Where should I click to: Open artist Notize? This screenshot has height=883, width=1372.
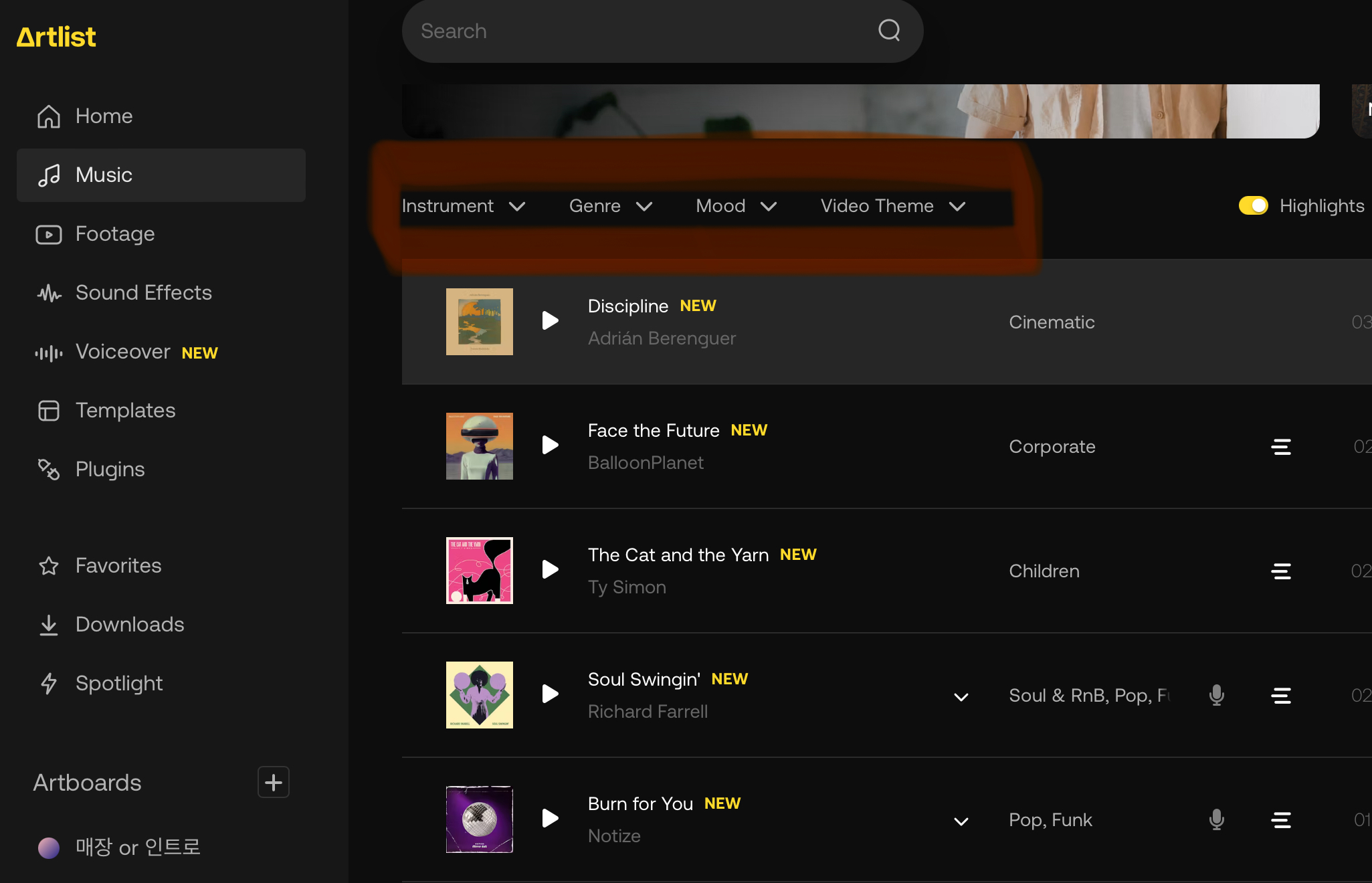coord(614,836)
